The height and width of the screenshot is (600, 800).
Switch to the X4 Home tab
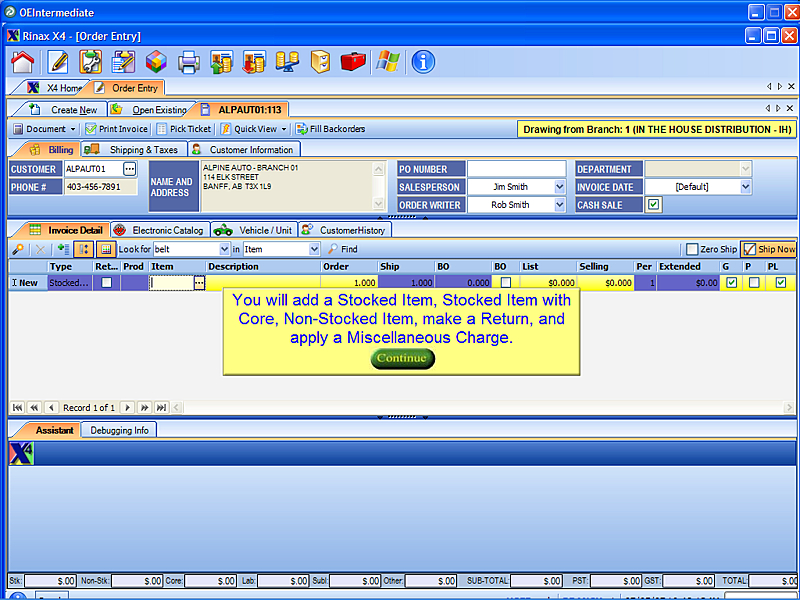coord(55,88)
